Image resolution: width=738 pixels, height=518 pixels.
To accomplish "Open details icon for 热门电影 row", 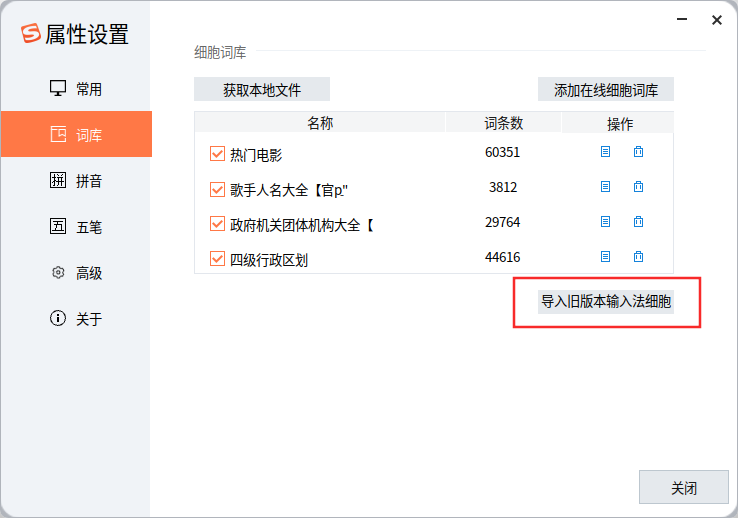I will click(605, 151).
